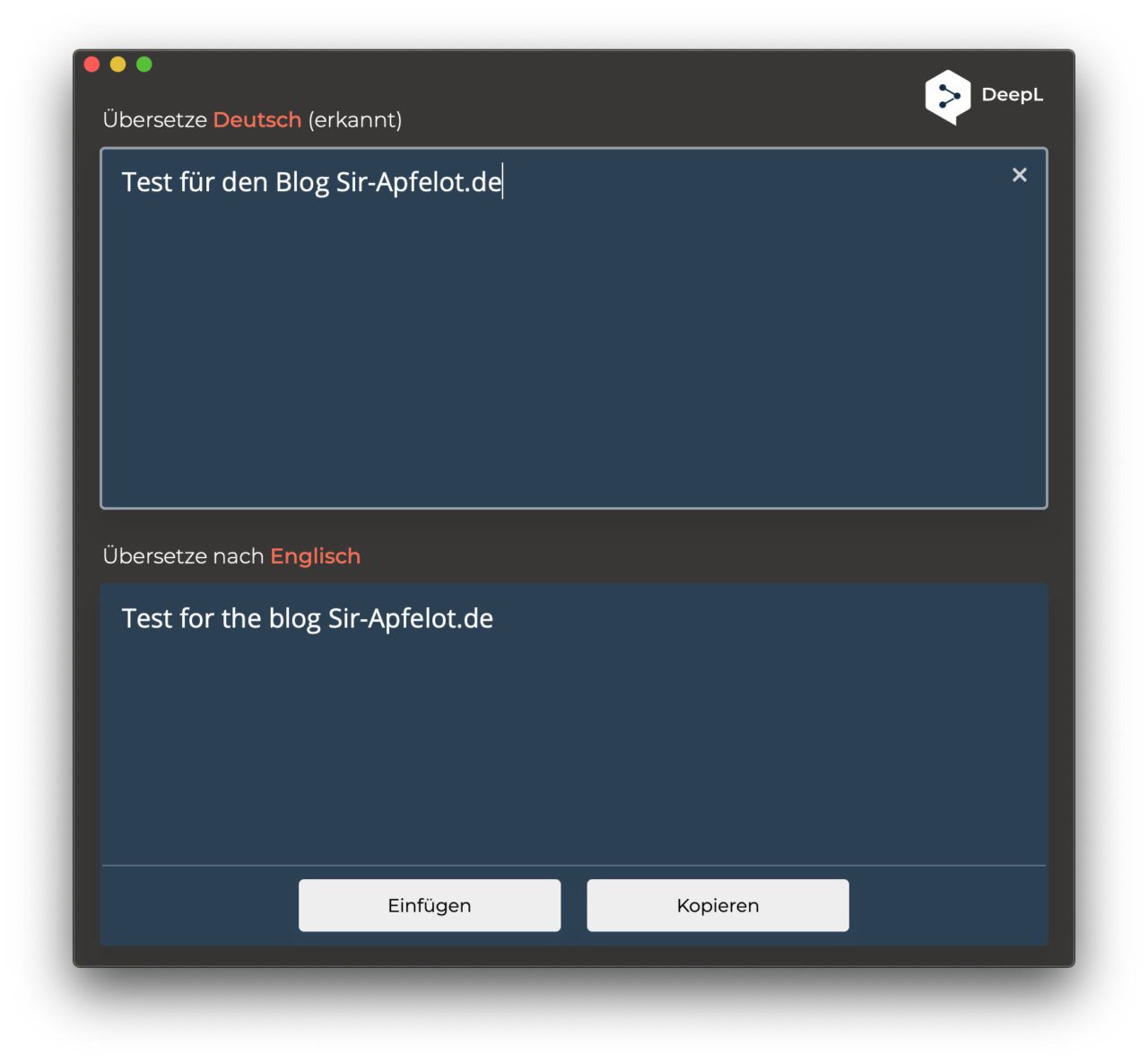Open the Englisch target language selector
Screen dimensions: 1148x1064
316,556
